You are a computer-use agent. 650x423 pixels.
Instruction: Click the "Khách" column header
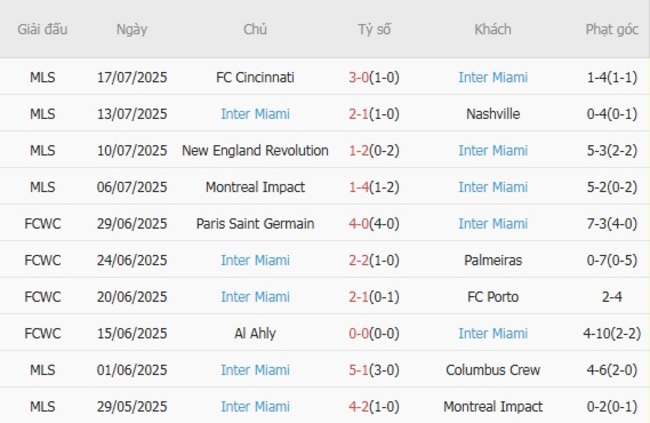coord(493,29)
